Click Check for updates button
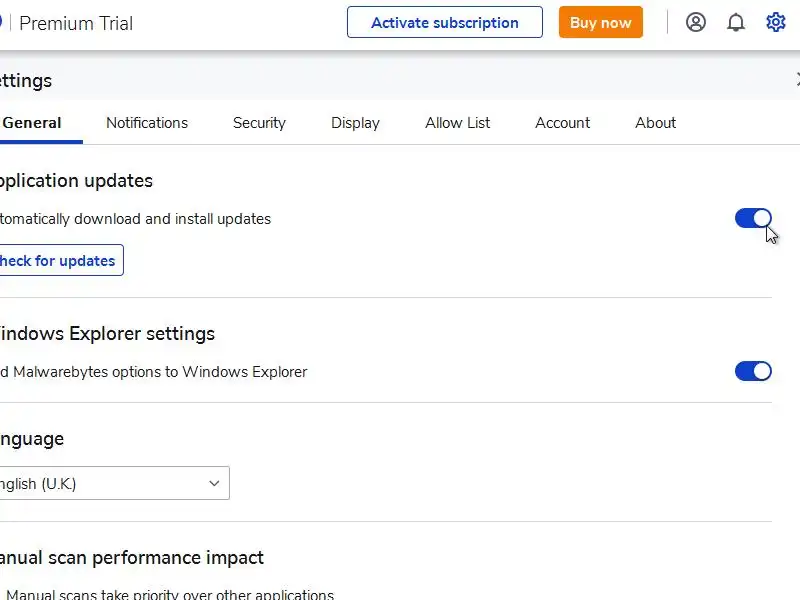 [x=58, y=260]
